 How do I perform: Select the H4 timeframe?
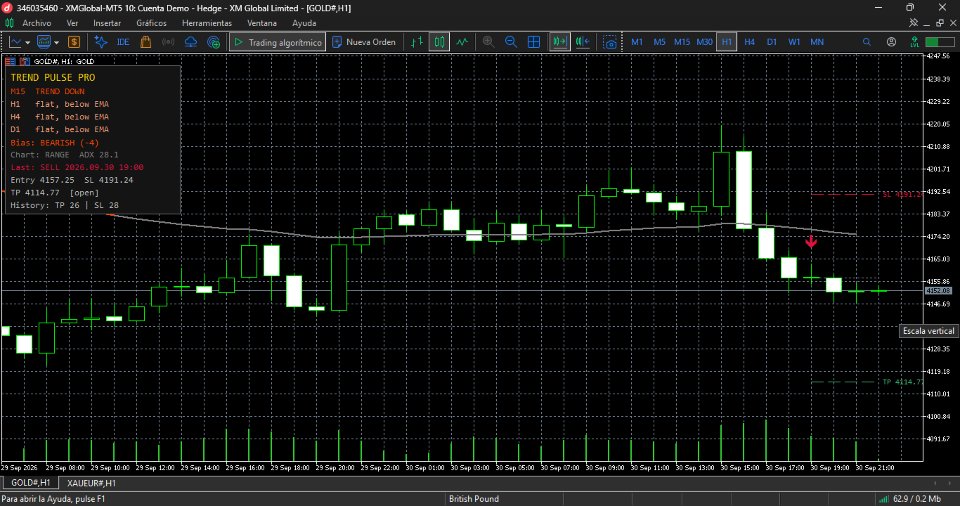pyautogui.click(x=749, y=42)
